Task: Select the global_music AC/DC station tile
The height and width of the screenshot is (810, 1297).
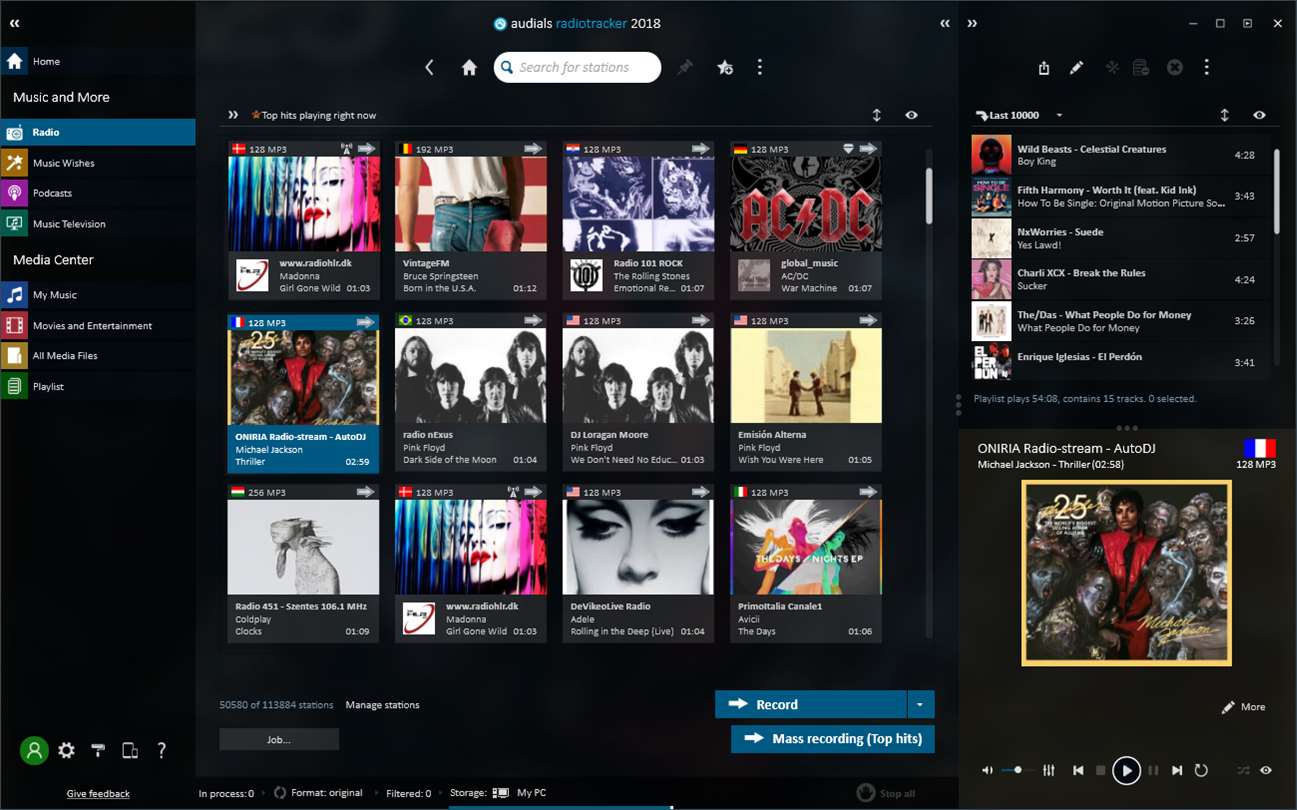Action: 806,220
